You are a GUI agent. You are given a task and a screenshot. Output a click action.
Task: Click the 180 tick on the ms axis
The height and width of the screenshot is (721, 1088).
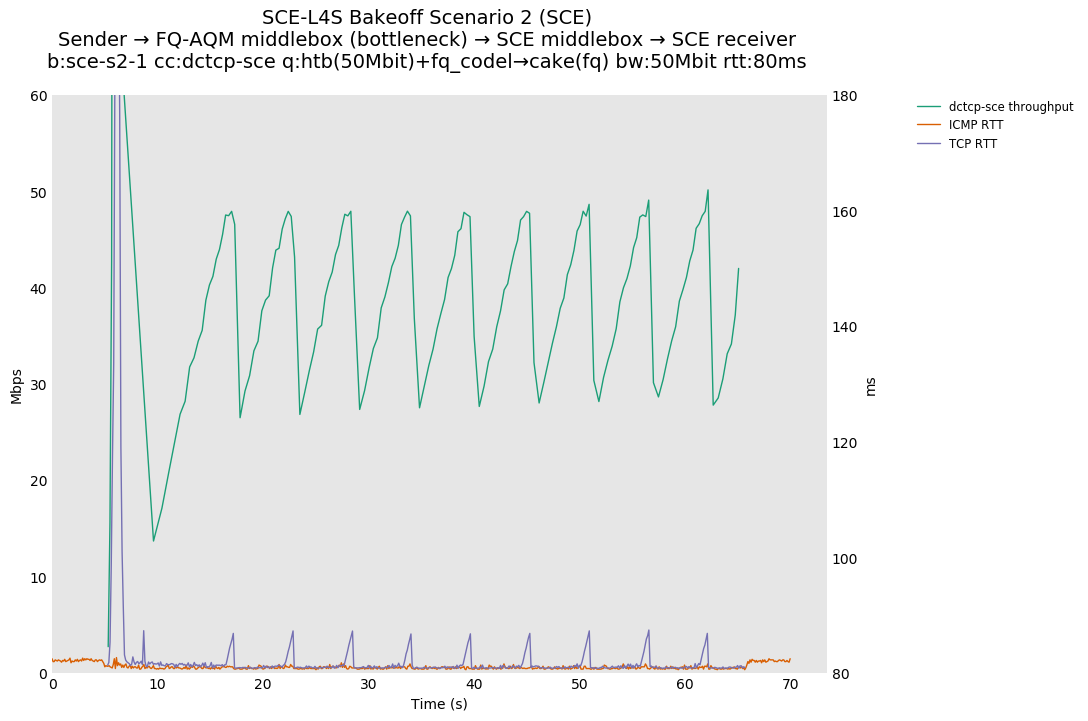tap(847, 96)
